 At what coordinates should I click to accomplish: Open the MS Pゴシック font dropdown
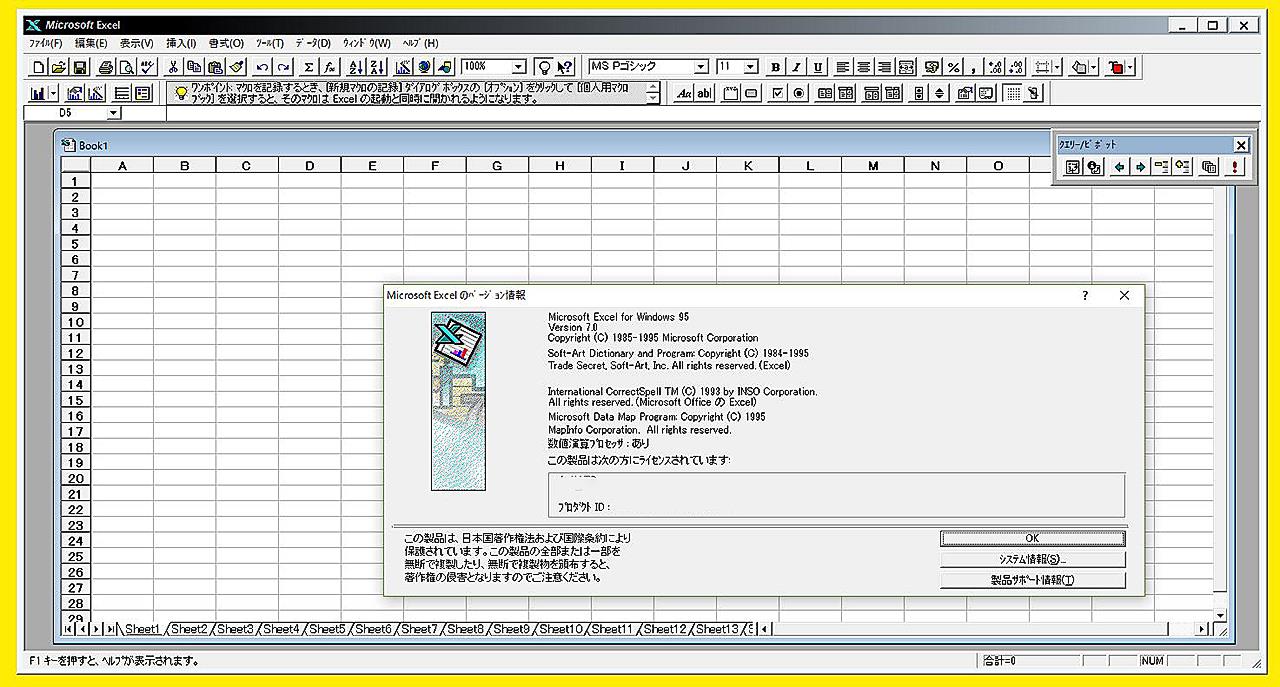coord(701,67)
